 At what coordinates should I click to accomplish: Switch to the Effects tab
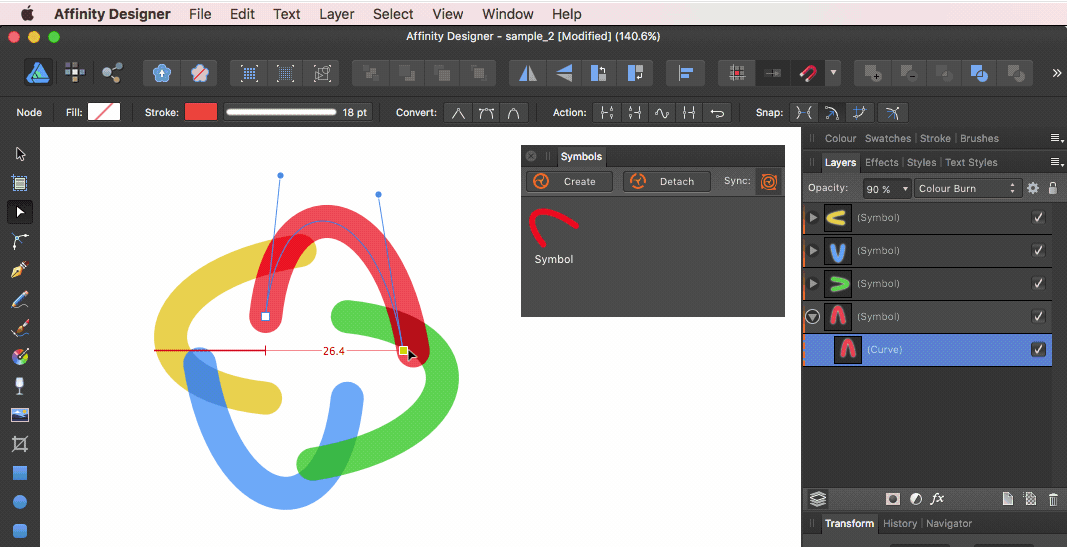coord(881,163)
